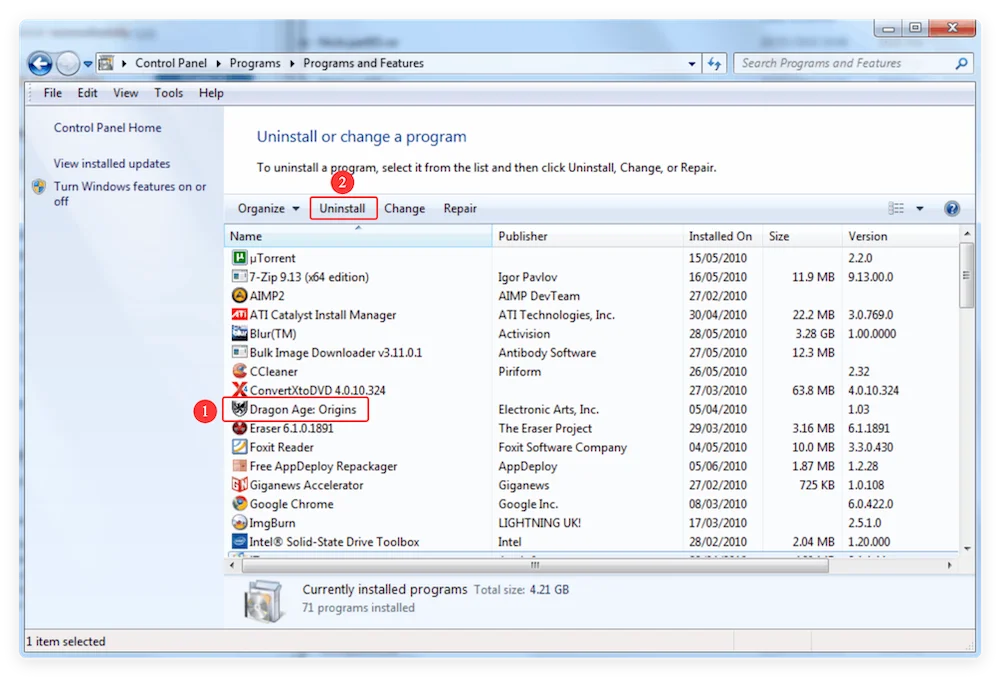Click the 3.28 GB size value
This screenshot has height=677, width=1000.
[x=814, y=333]
